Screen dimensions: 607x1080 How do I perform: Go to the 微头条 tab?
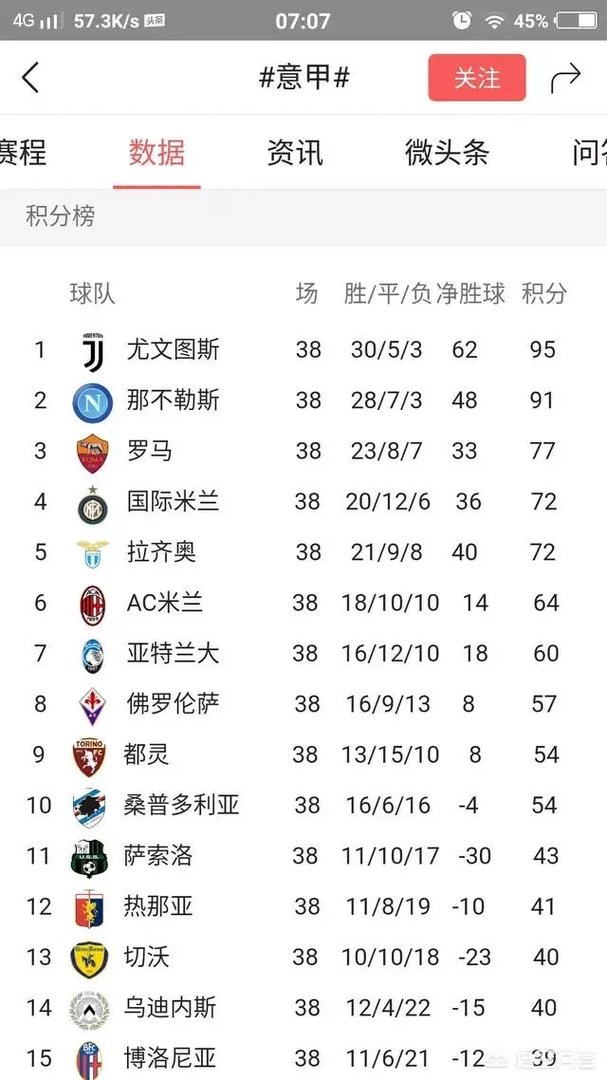pos(447,152)
